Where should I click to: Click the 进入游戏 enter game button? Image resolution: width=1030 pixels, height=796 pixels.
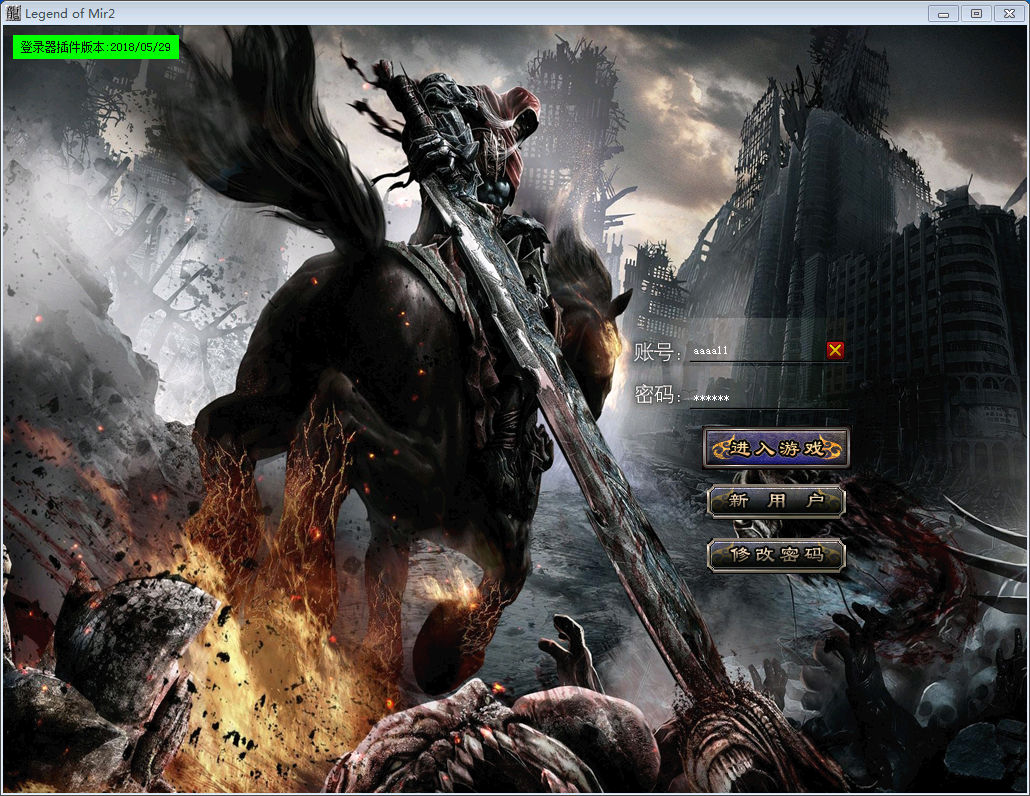point(776,448)
